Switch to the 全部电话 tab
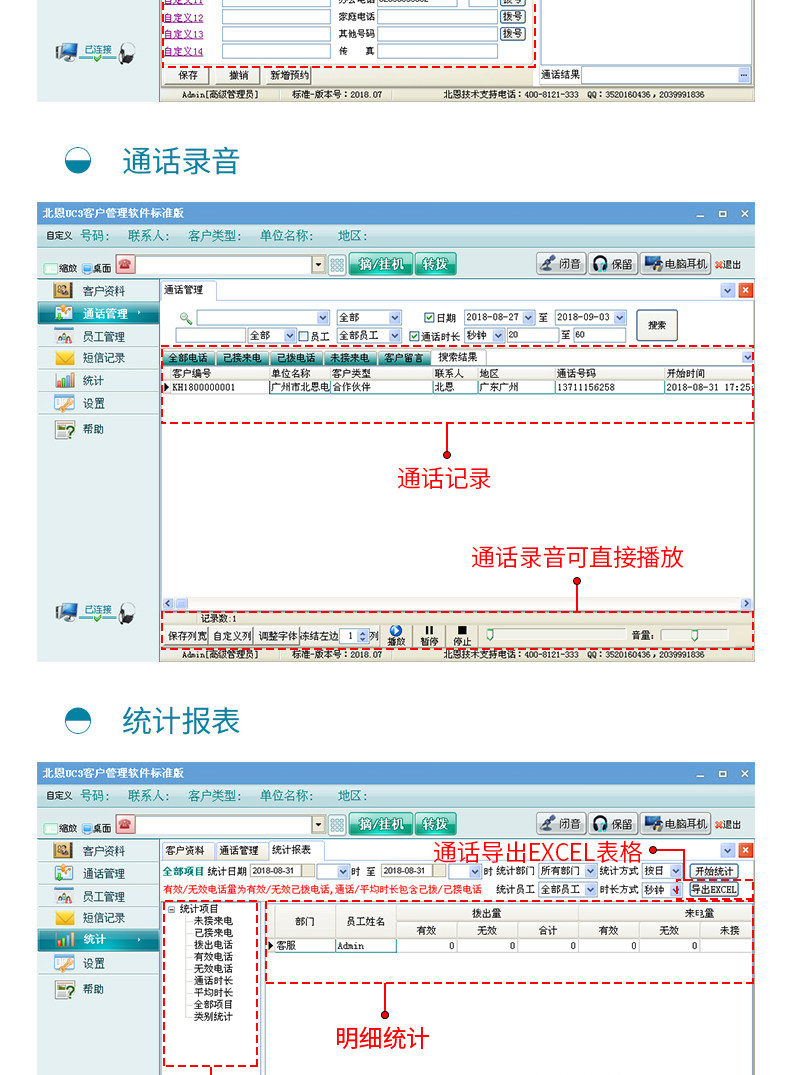The width and height of the screenshot is (790, 1075). click(x=188, y=358)
